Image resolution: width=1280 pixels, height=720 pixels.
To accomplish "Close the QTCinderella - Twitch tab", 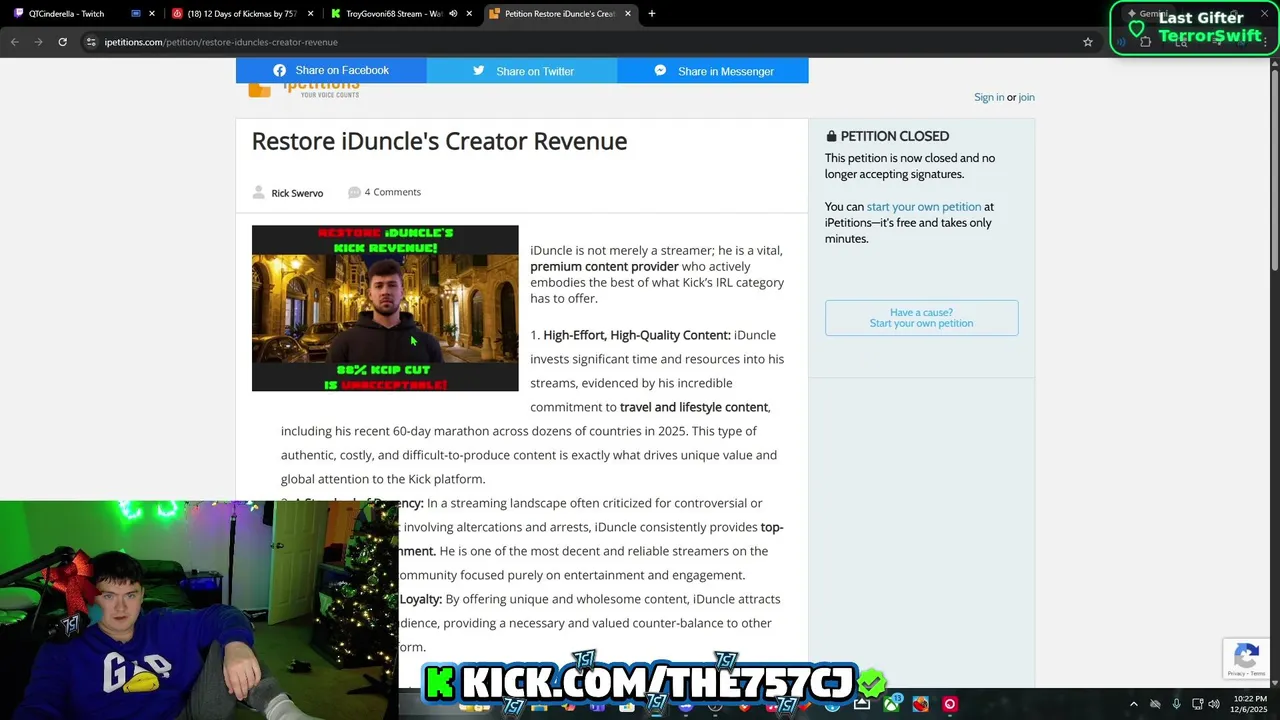I will 152,14.
